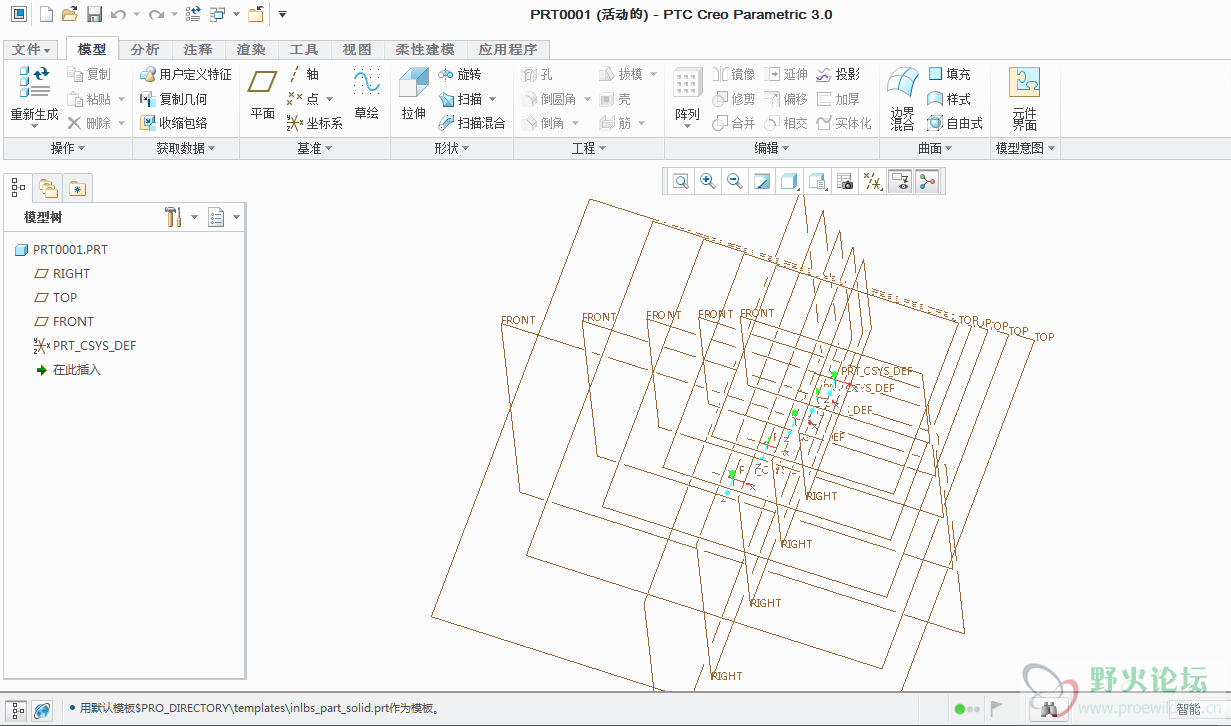
Task: Select the 坐标系 coordinate system tool
Action: (x=314, y=123)
